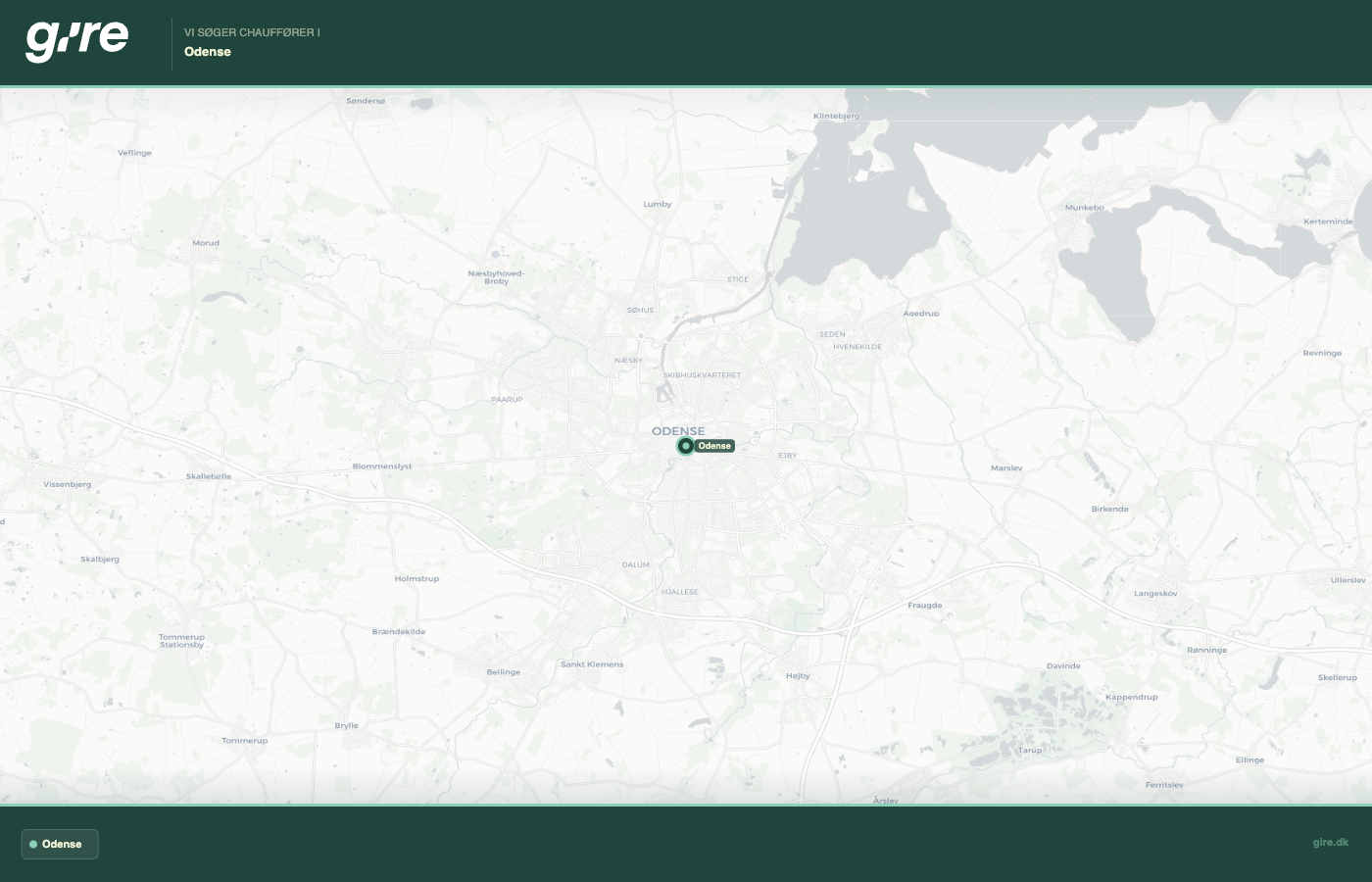1372x882 pixels.
Task: Select the Odense location button in the footer
Action: pyautogui.click(x=60, y=844)
